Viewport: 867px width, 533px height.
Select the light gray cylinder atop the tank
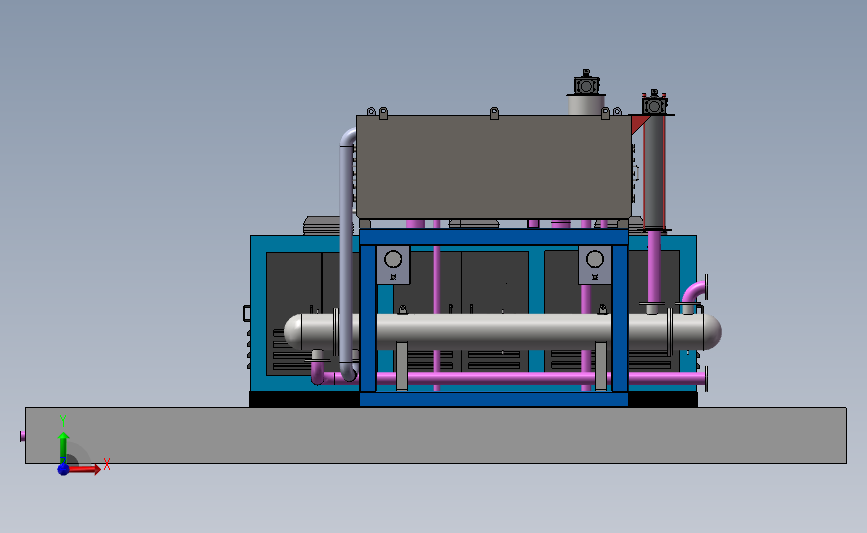tap(587, 105)
